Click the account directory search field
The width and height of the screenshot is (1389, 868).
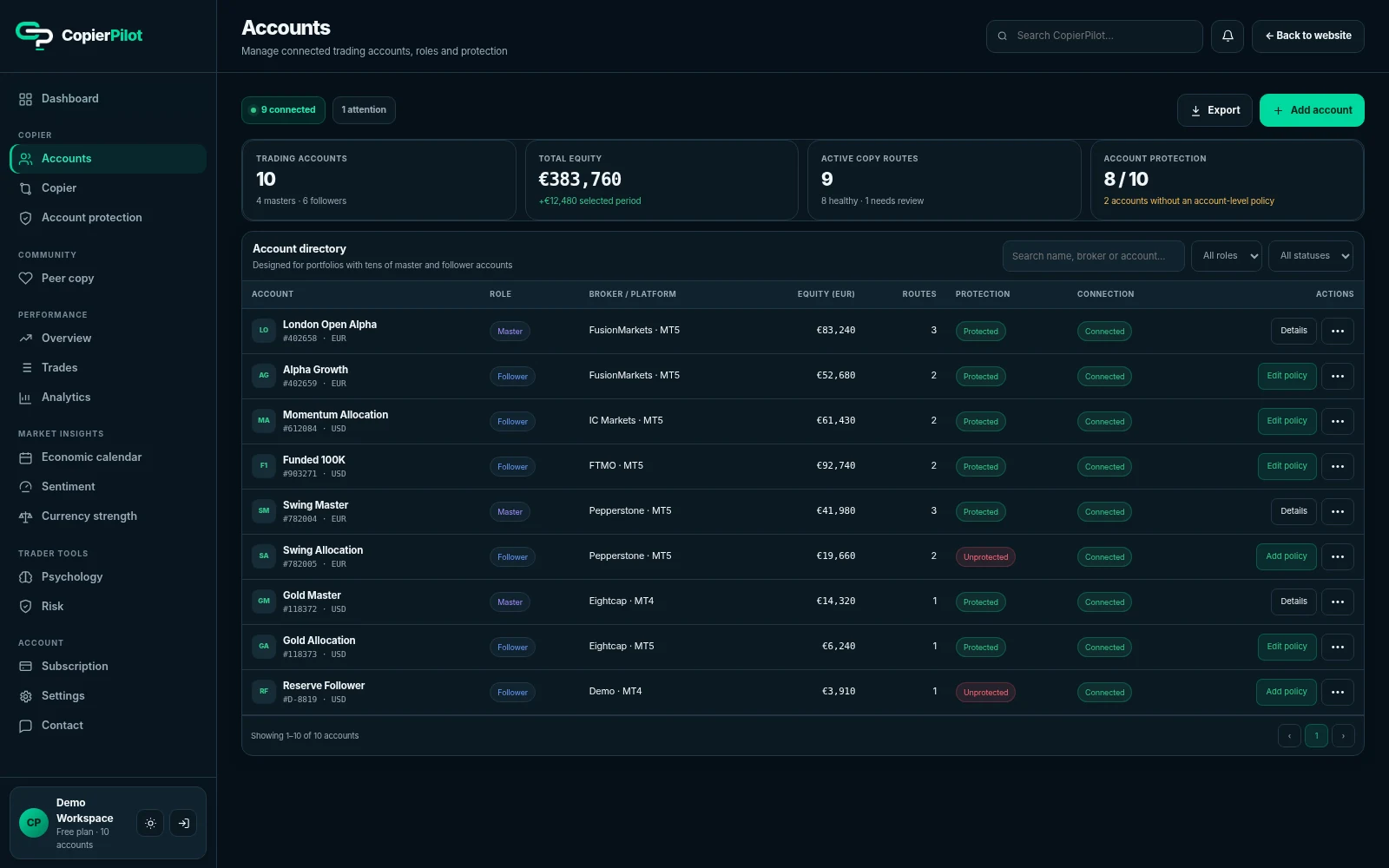[1094, 256]
